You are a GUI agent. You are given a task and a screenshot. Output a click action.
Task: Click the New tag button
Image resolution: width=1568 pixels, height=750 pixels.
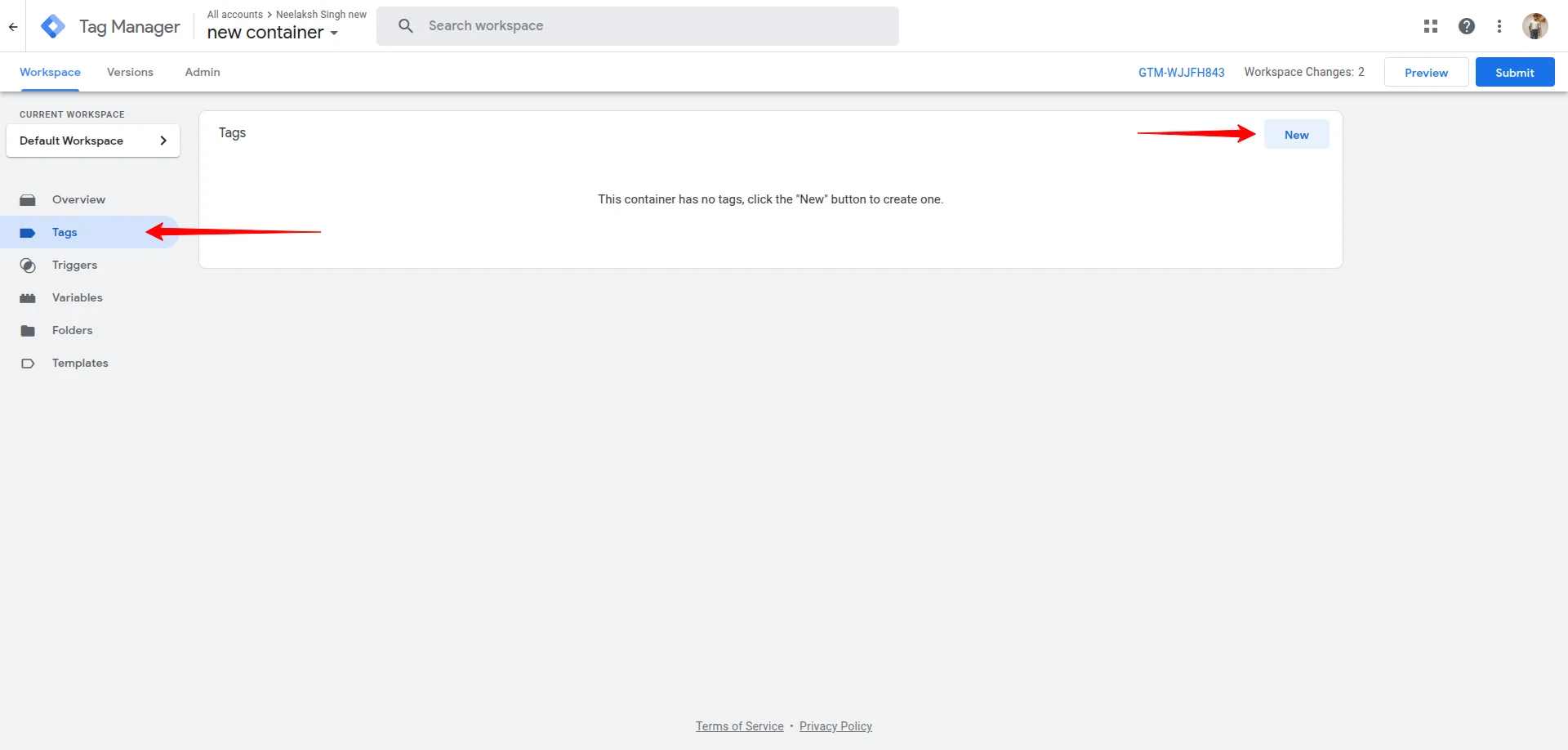tap(1296, 135)
